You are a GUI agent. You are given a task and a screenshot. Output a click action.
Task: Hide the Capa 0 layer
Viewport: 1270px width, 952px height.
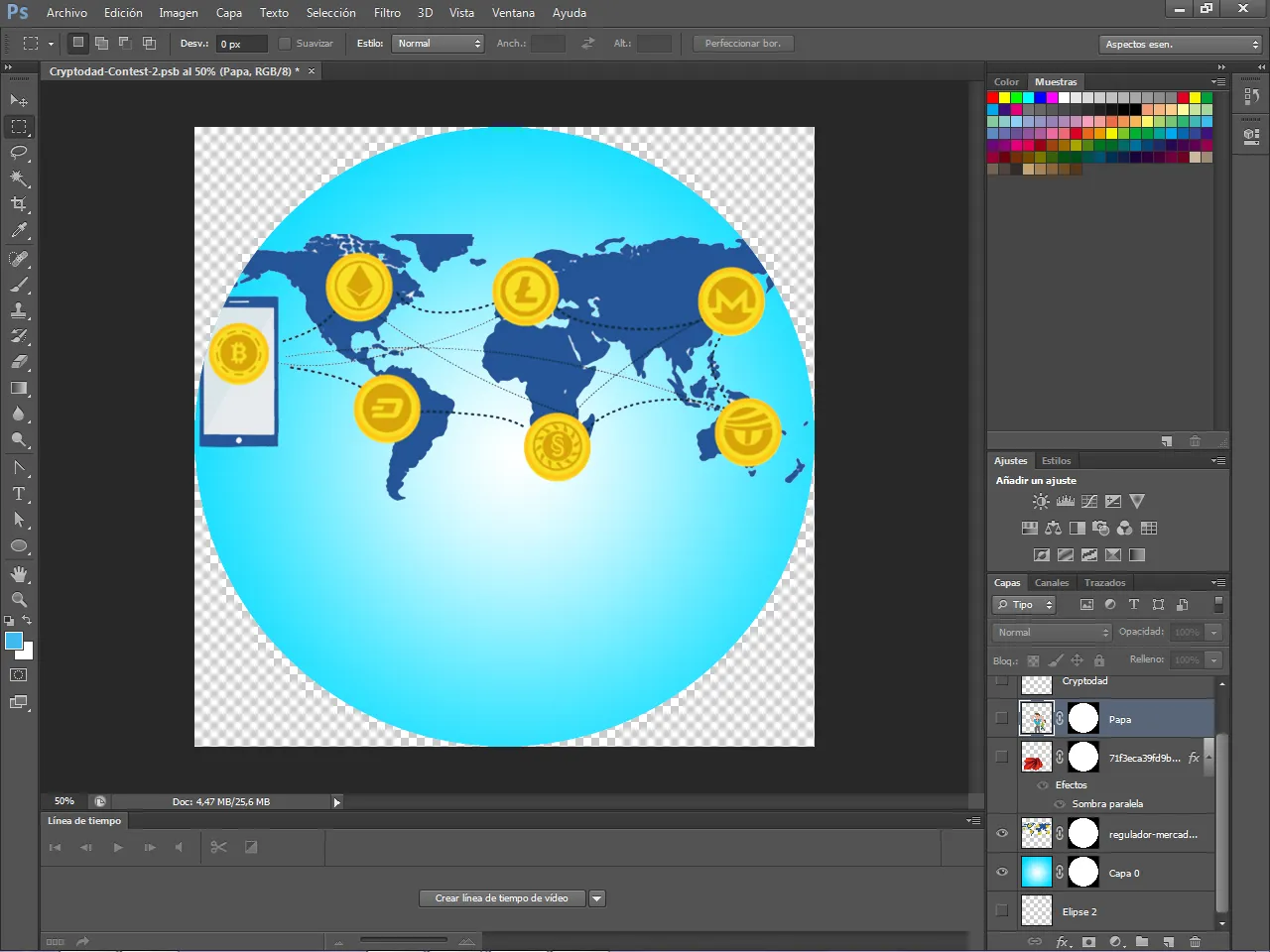(x=1002, y=873)
